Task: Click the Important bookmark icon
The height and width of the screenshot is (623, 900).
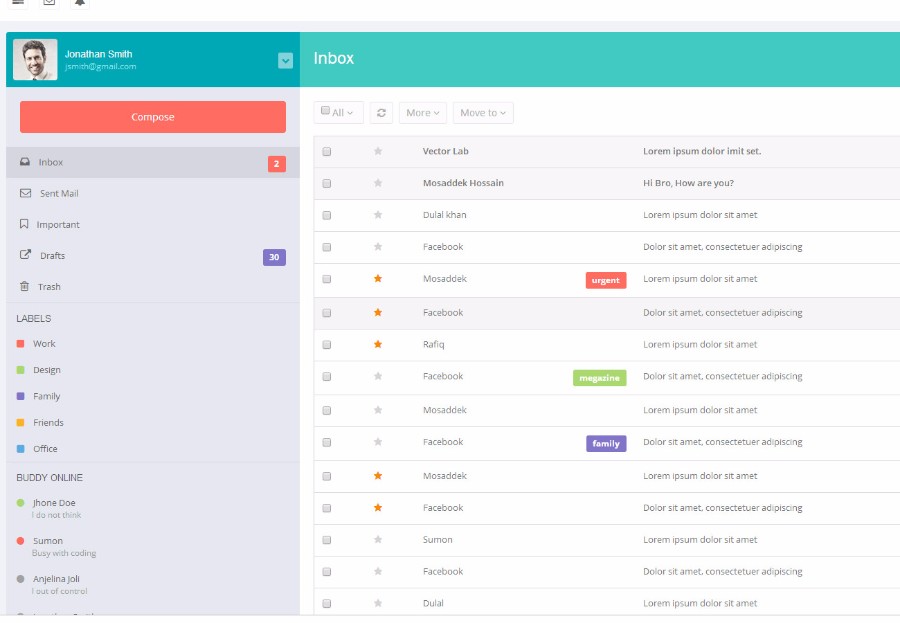Action: [x=24, y=224]
